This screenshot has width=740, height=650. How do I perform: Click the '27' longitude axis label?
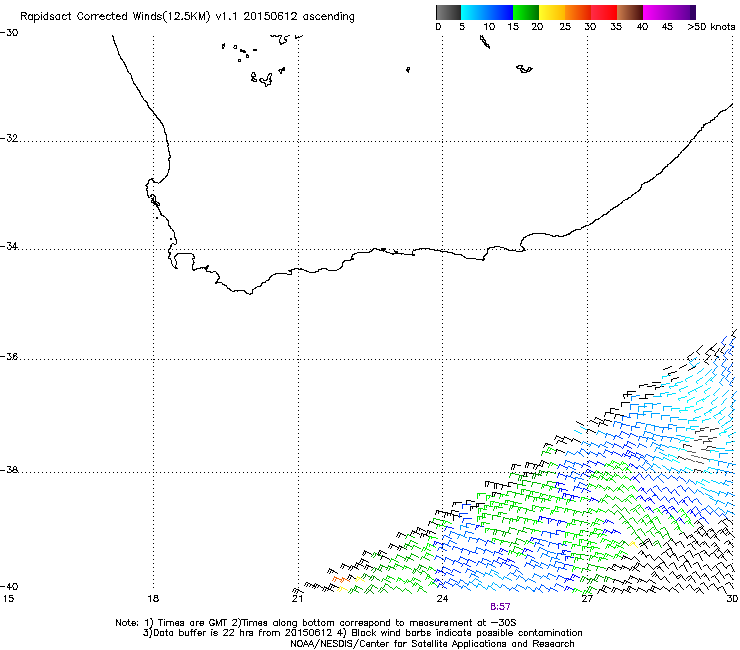587,599
